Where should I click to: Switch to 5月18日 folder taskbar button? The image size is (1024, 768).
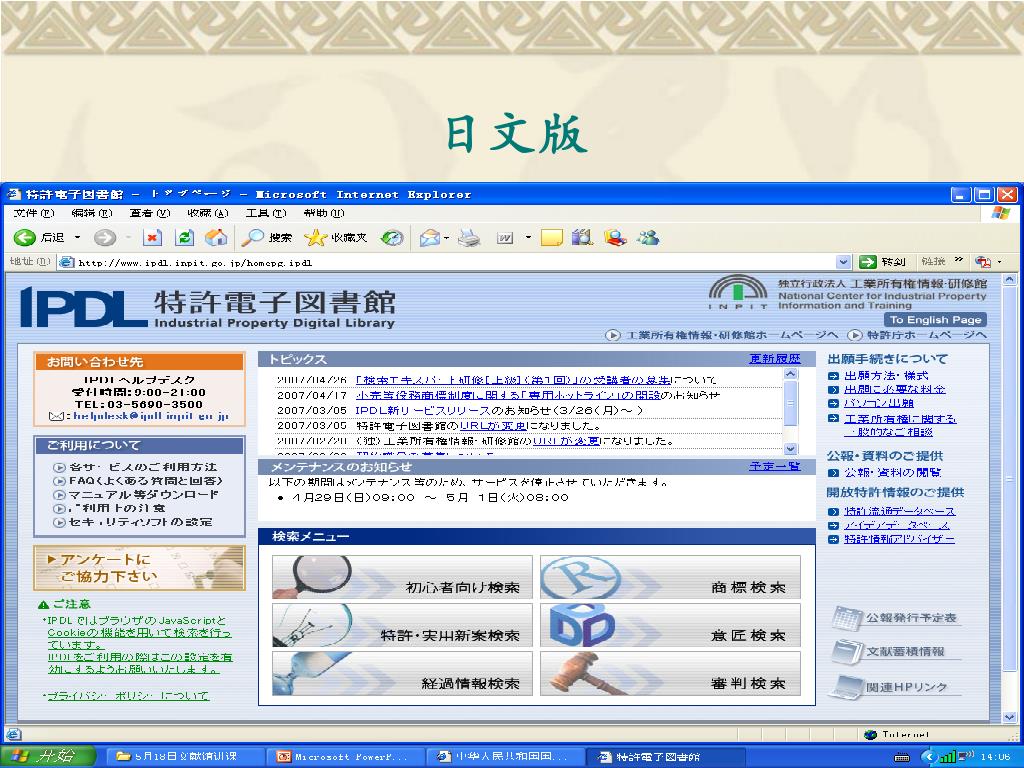[x=185, y=757]
